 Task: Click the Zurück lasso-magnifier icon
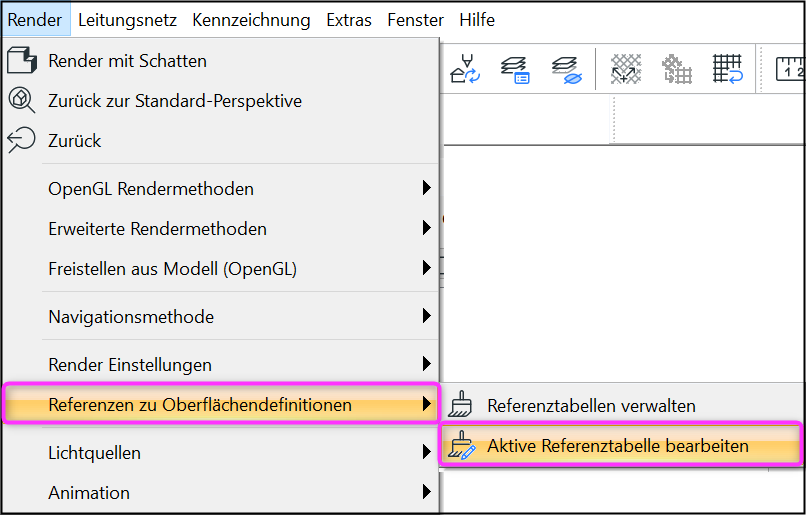[22, 140]
